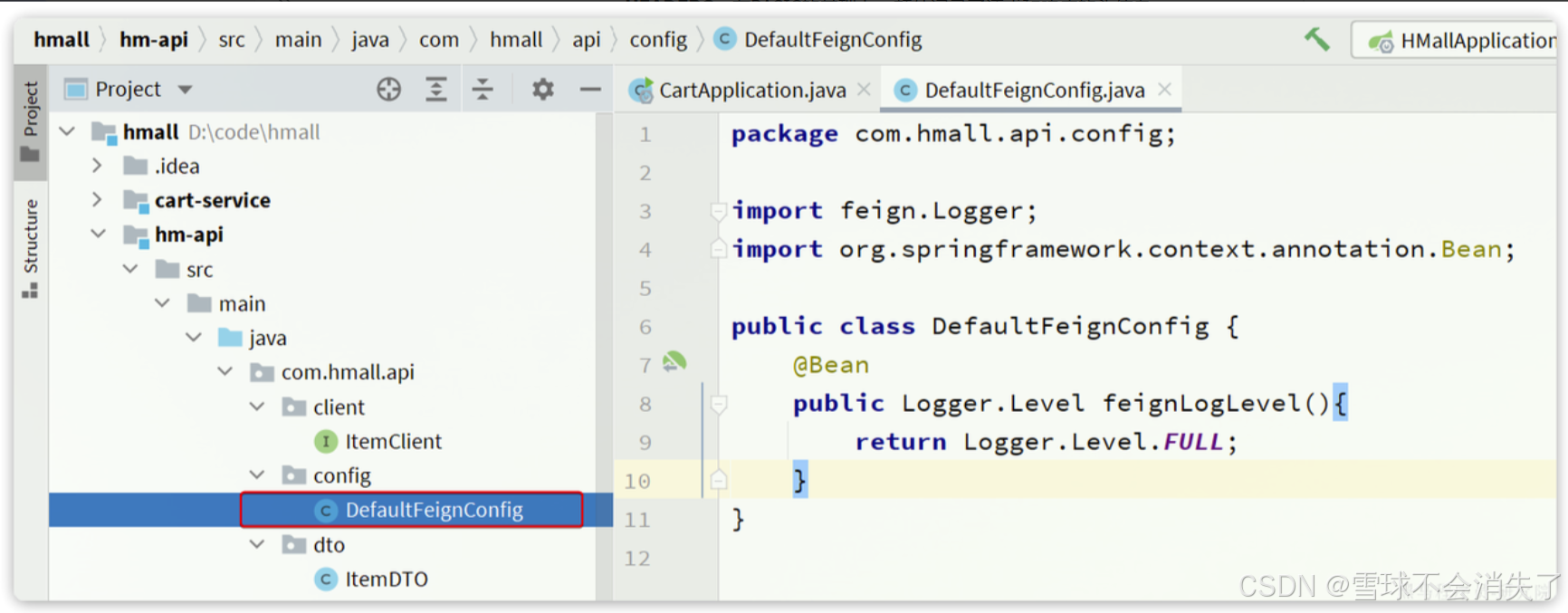This screenshot has height=613, width=1568.
Task: Click feignLogLevel method name in editor
Action: click(1201, 403)
